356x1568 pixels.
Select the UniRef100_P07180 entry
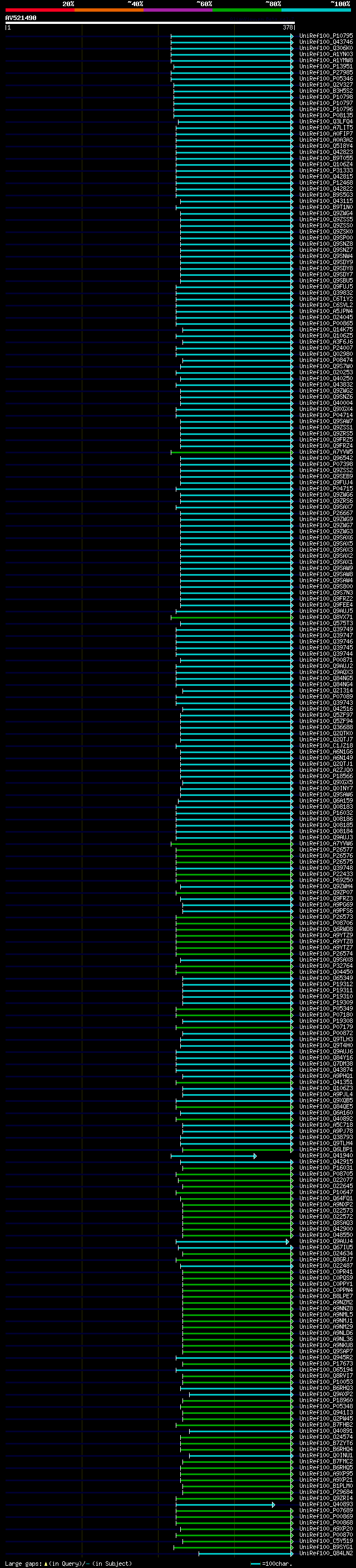pos(326,1015)
